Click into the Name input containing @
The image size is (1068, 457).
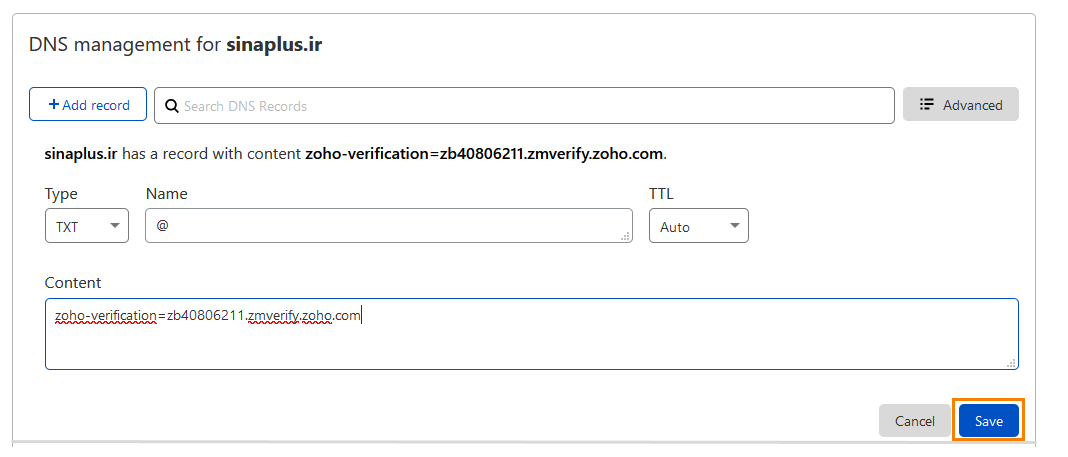[388, 226]
